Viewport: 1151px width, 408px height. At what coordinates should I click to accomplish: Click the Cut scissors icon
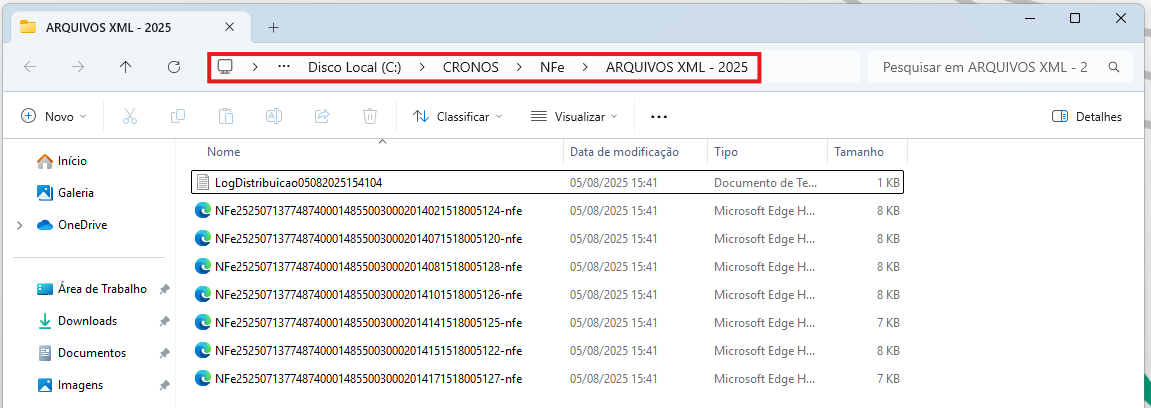(129, 116)
